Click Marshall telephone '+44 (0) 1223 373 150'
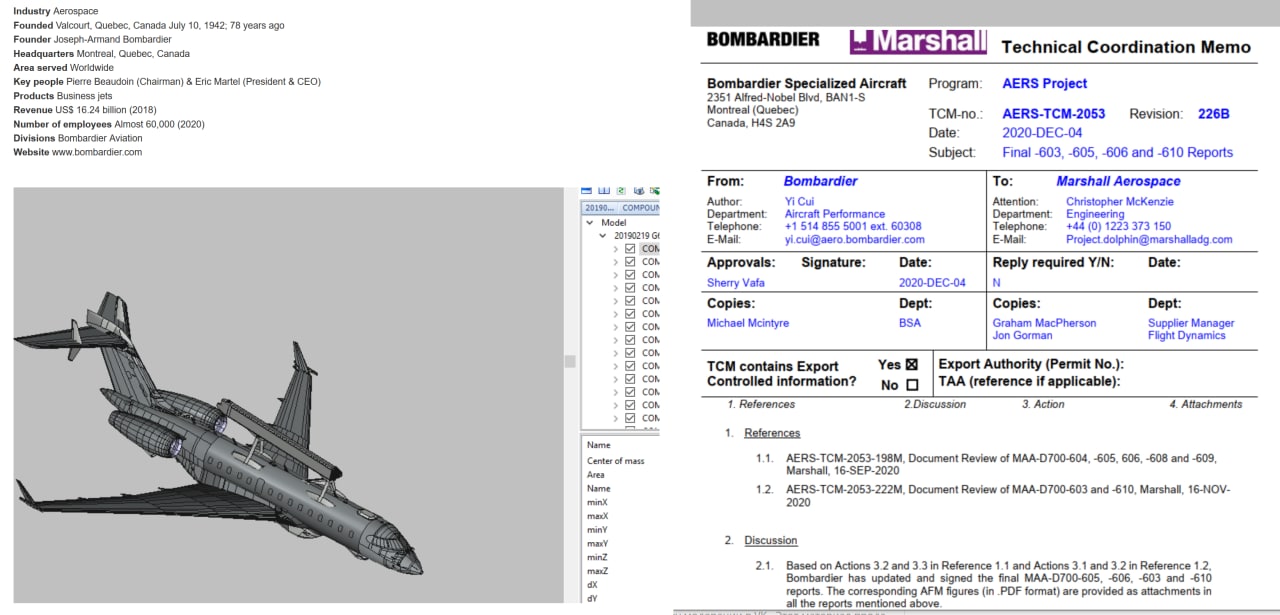1280x615 pixels. pyautogui.click(x=1118, y=227)
